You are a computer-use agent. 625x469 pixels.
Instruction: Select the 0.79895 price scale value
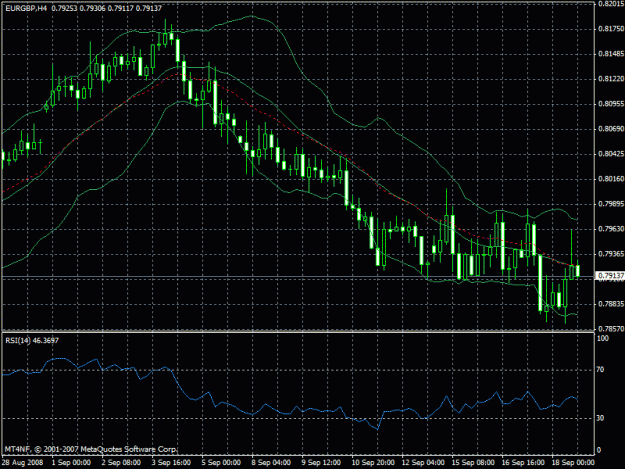tap(611, 204)
